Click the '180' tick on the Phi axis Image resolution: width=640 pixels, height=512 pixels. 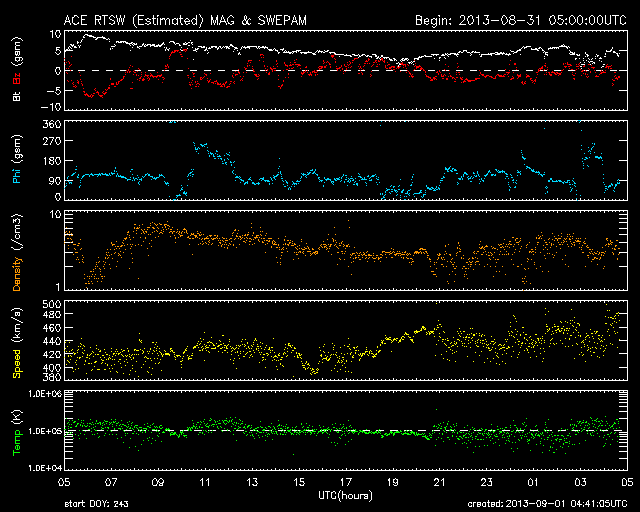click(52, 161)
